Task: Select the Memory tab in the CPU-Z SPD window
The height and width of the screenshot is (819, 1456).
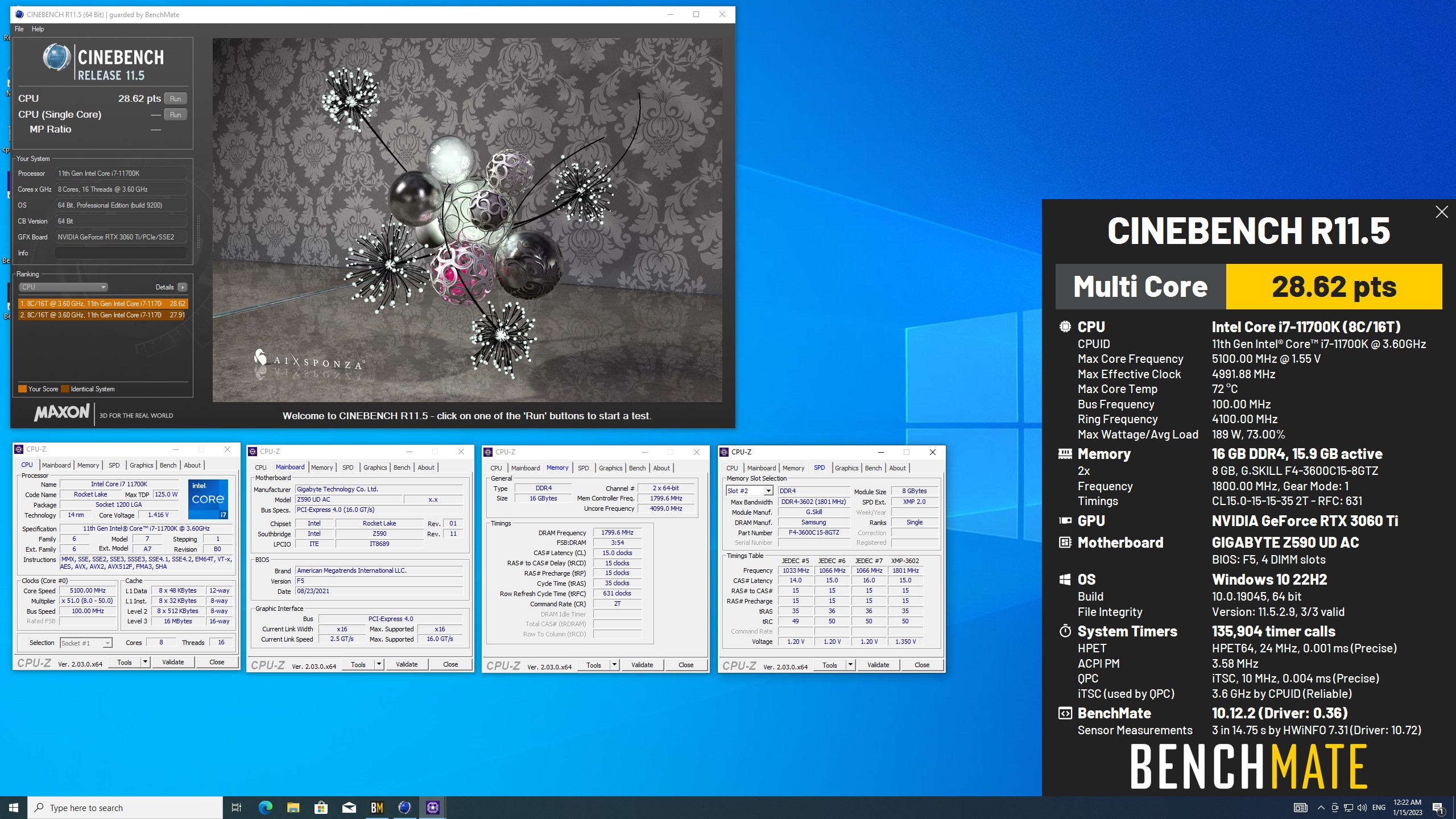Action: (x=793, y=468)
